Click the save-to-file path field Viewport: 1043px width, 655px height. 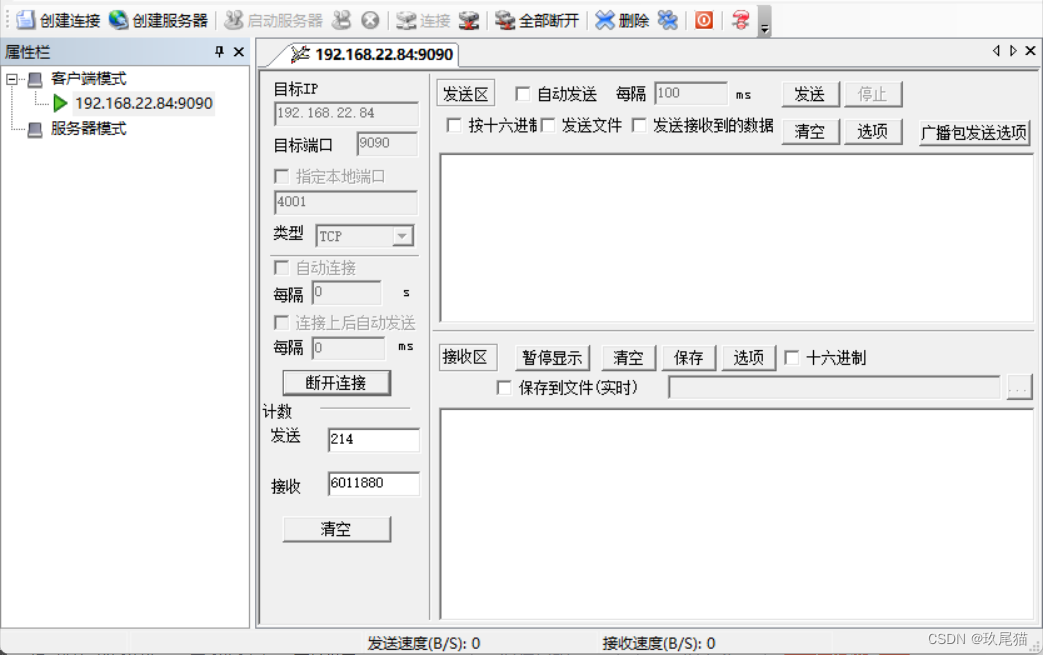pyautogui.click(x=835, y=388)
